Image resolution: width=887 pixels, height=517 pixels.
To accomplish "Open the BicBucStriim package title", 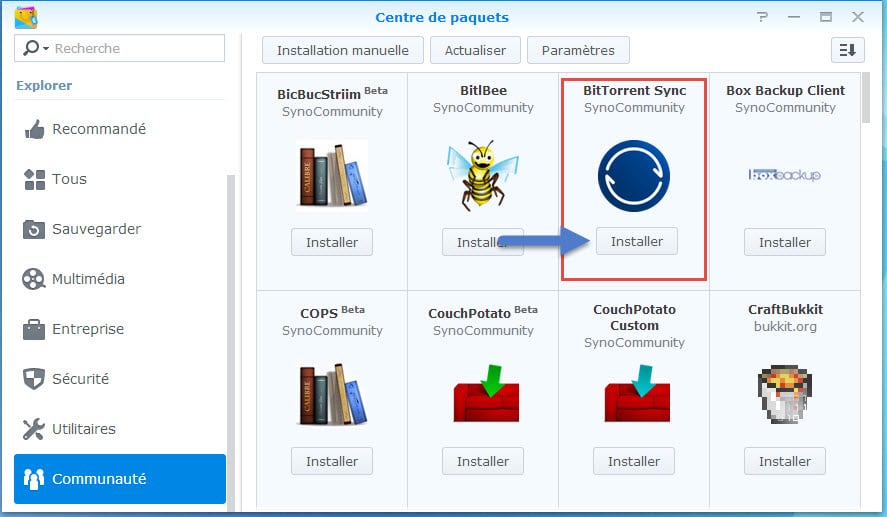I will coord(319,94).
